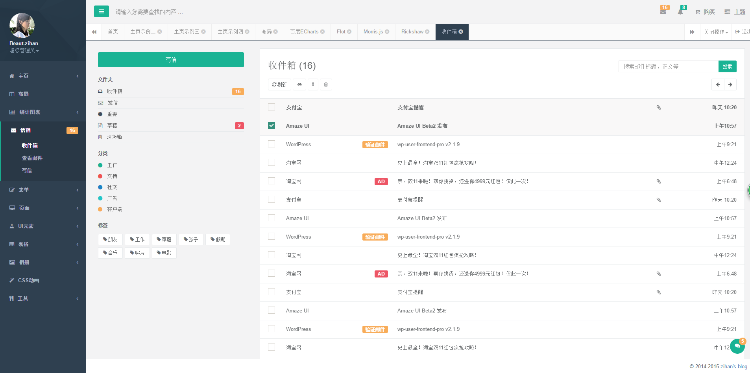
Task: Collapse the 信箱 mailbox menu with orange badge
Action: point(43,130)
